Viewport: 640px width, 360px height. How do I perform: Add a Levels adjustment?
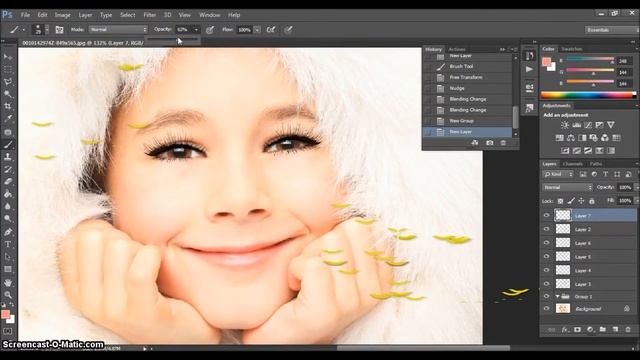pos(576,125)
